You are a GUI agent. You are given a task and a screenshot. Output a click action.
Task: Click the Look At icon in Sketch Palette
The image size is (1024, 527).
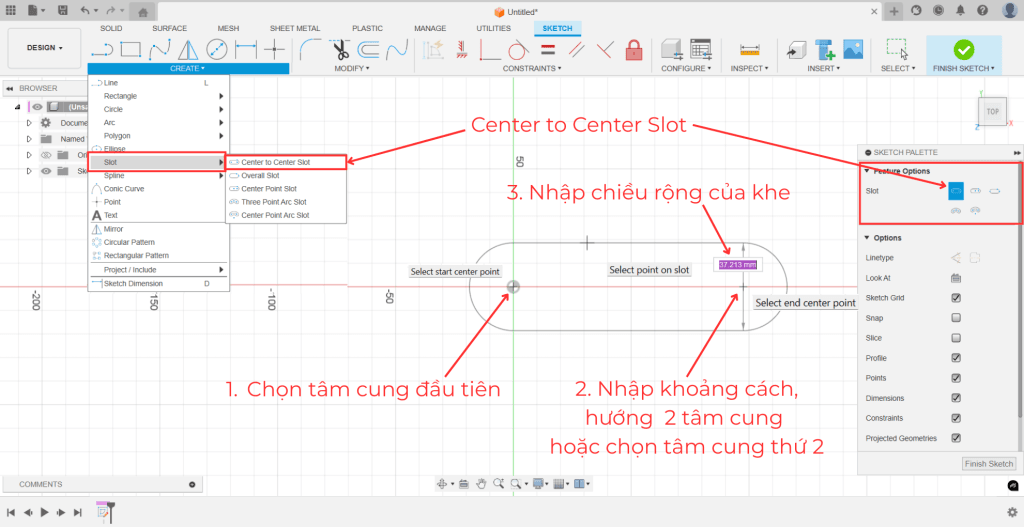click(x=956, y=278)
